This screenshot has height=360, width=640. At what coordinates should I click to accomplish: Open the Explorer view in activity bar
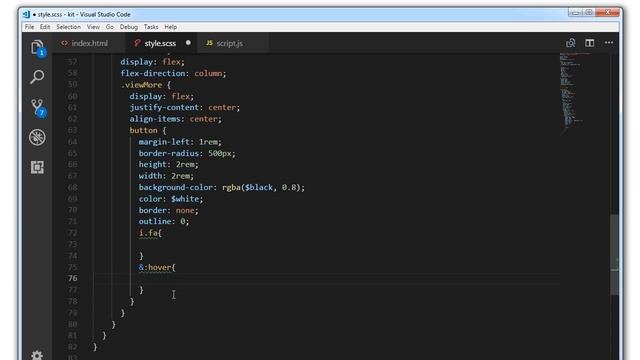point(37,48)
